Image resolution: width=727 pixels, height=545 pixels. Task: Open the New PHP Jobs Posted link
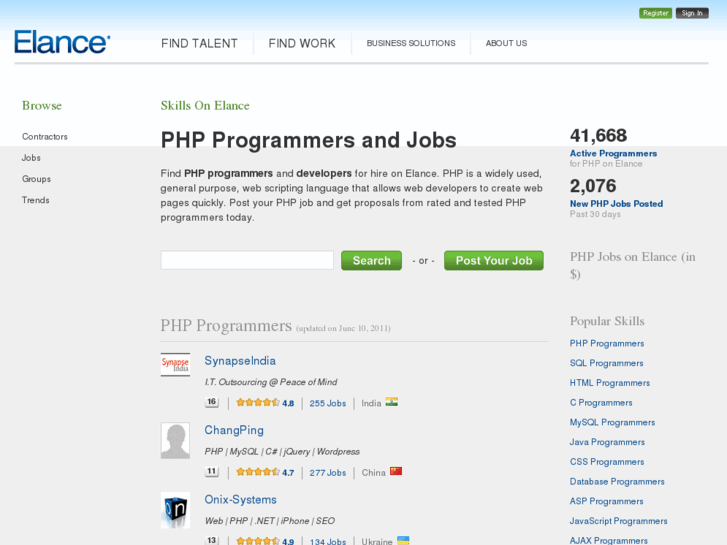click(x=616, y=204)
